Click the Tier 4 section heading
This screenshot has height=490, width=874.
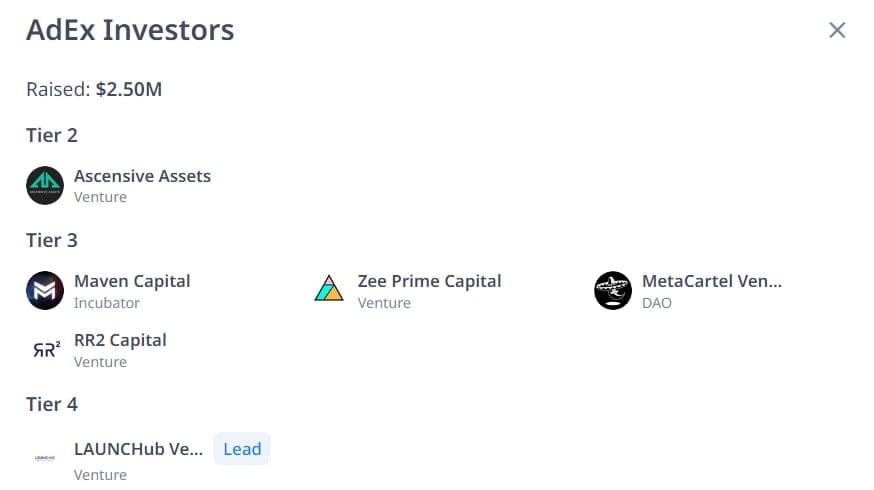pos(52,404)
